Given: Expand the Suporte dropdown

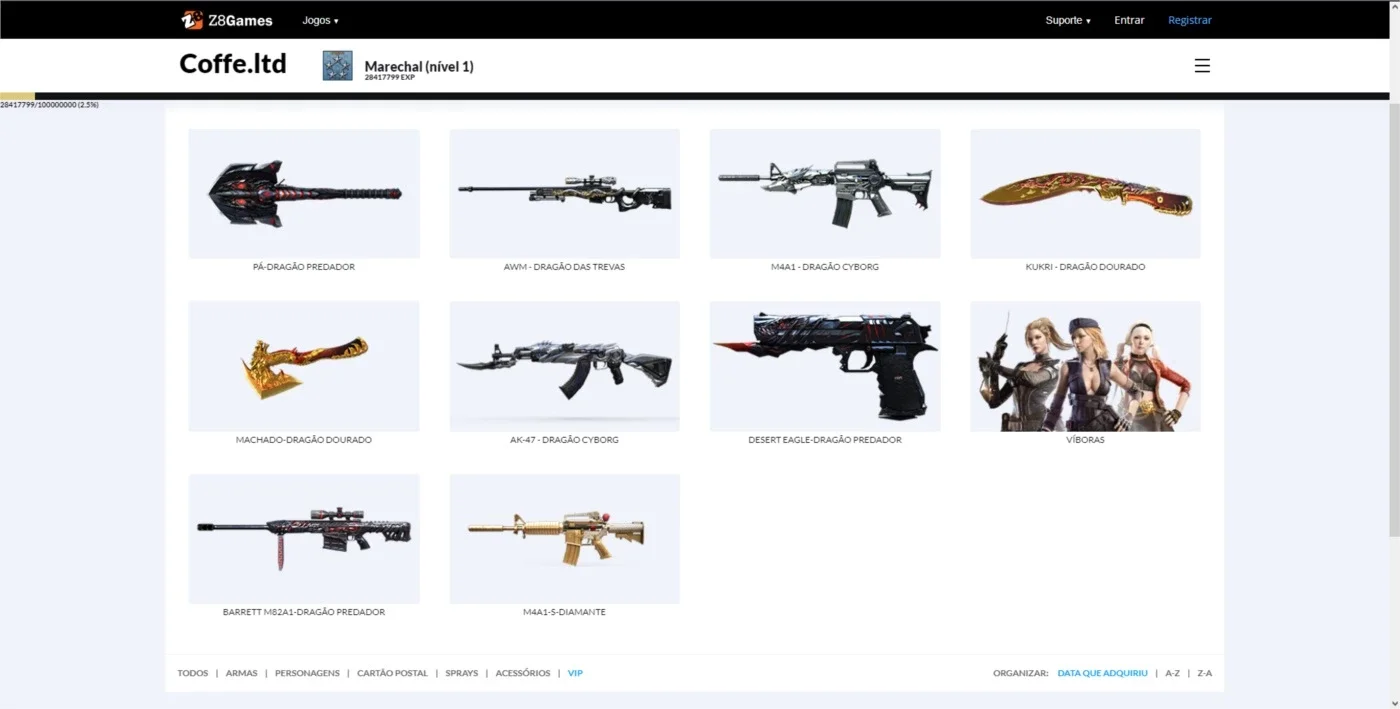Looking at the screenshot, I should click(1068, 20).
